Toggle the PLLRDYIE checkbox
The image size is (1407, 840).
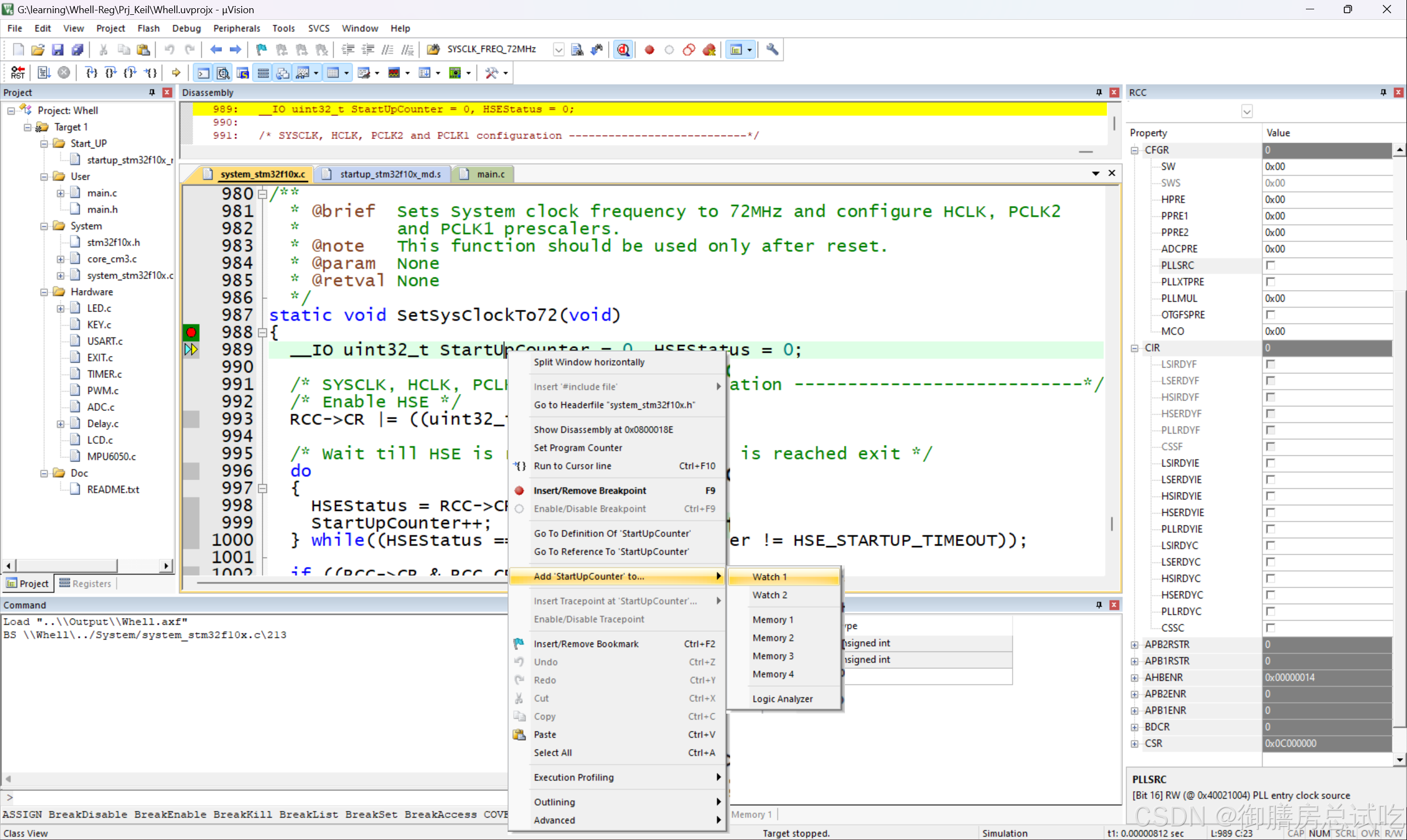point(1271,528)
